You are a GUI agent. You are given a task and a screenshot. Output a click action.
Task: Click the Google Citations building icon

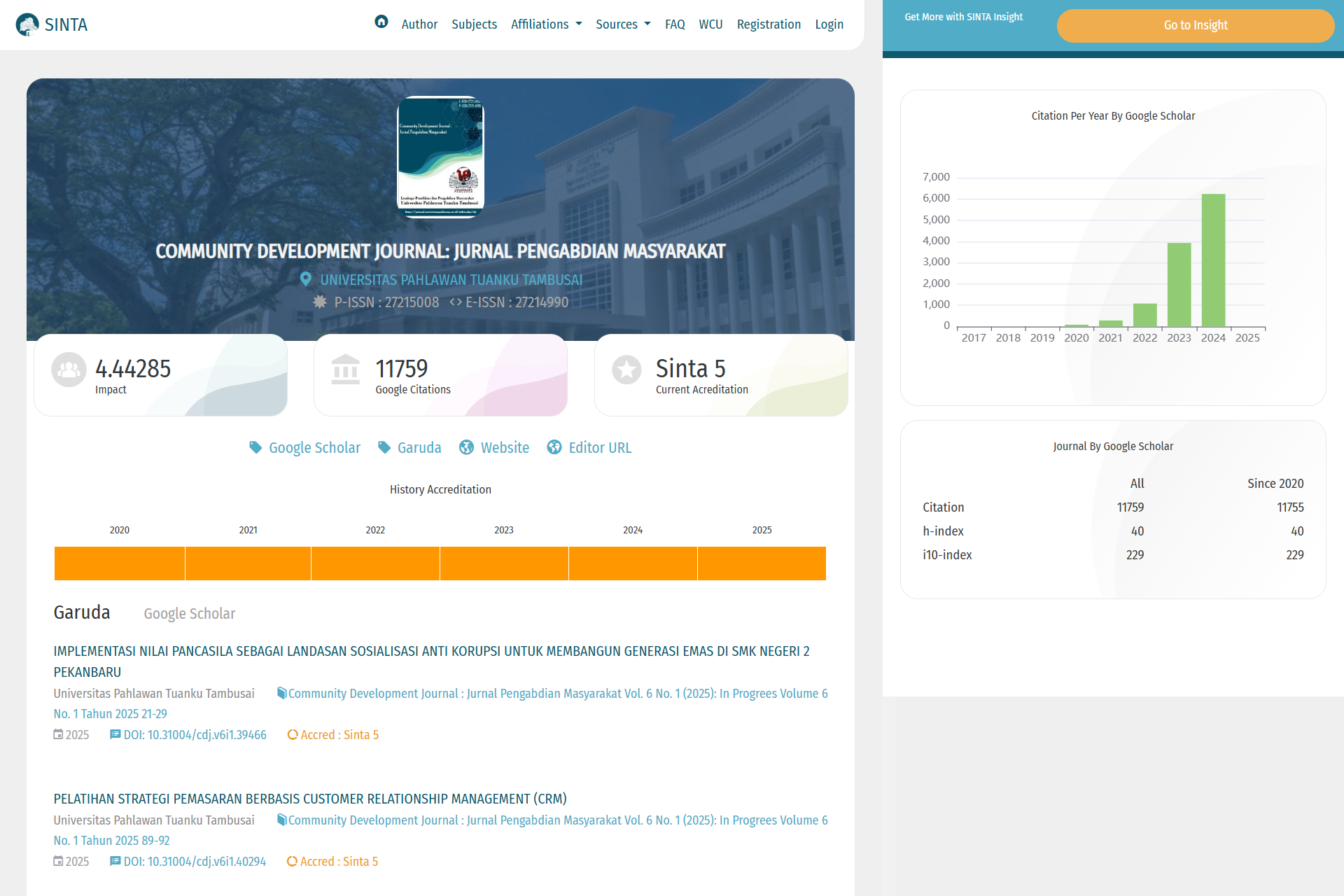pos(346,370)
